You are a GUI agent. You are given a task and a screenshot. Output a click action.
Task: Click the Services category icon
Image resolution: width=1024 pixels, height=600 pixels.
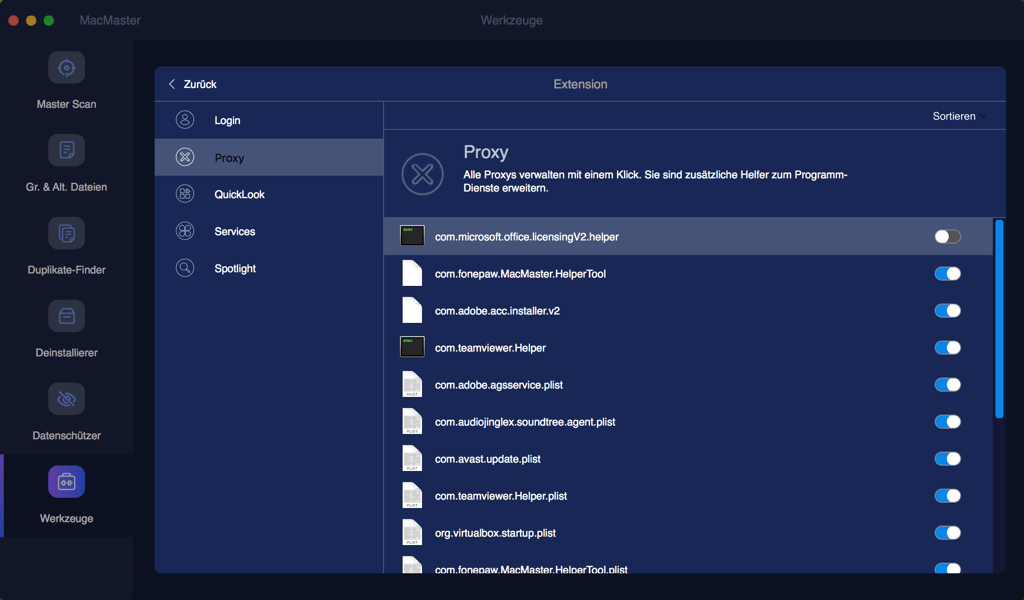tap(185, 231)
